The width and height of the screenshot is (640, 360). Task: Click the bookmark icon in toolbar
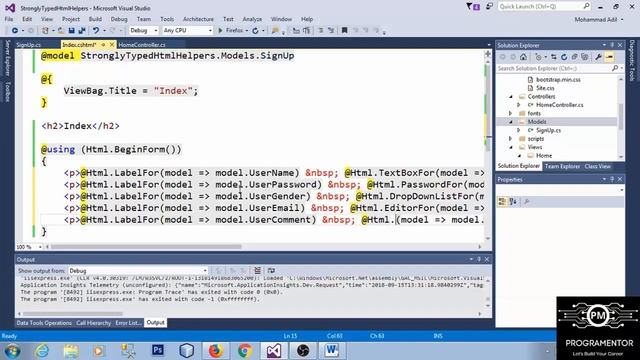[344, 31]
